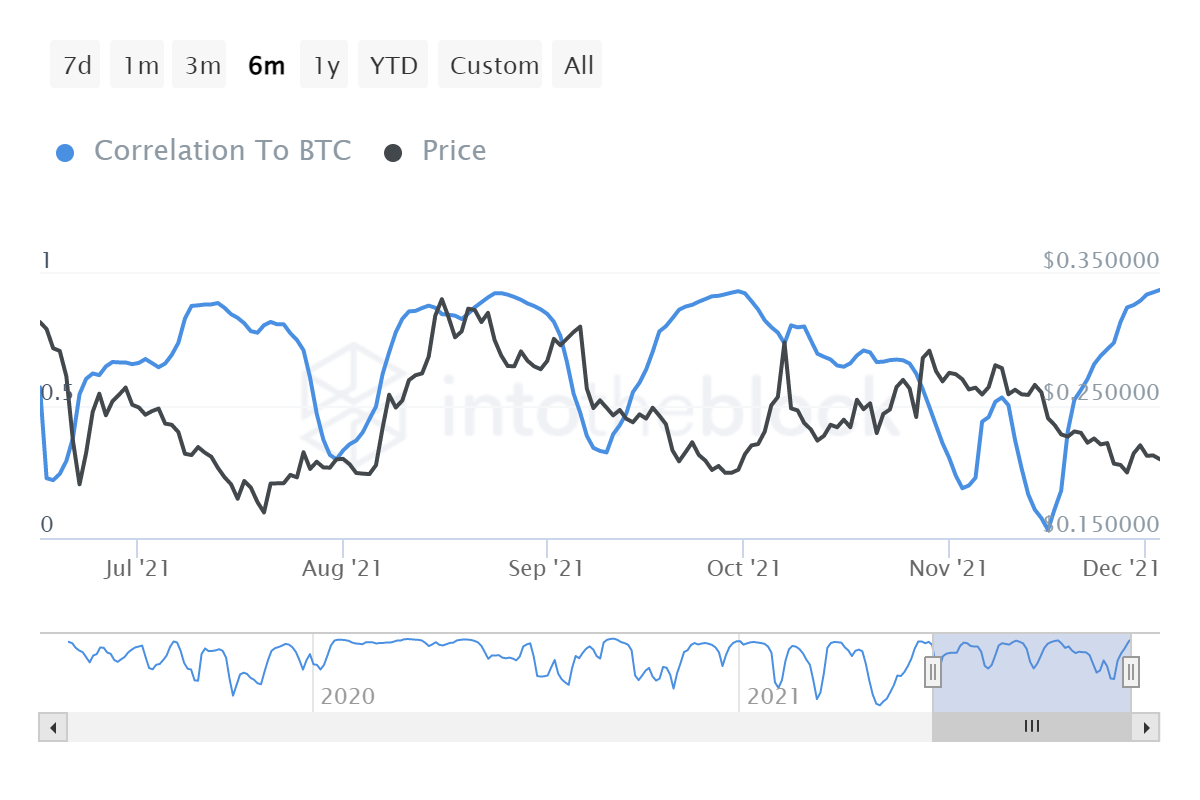Image resolution: width=1200 pixels, height=800 pixels.
Task: Toggle the blue Correlation To BTC dot
Action: coord(65,153)
